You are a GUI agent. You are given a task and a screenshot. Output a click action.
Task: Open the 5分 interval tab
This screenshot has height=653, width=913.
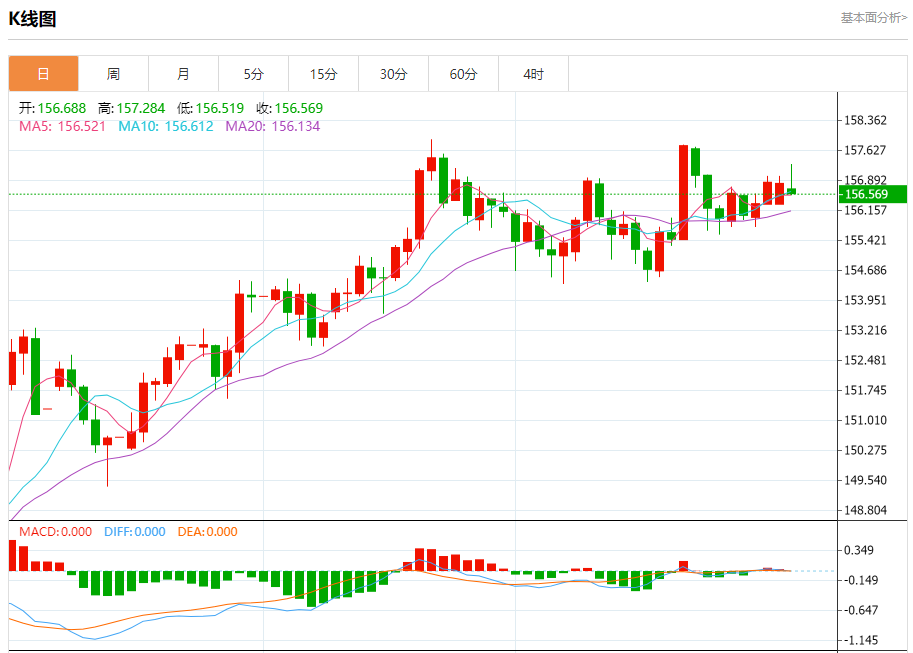pyautogui.click(x=253, y=74)
